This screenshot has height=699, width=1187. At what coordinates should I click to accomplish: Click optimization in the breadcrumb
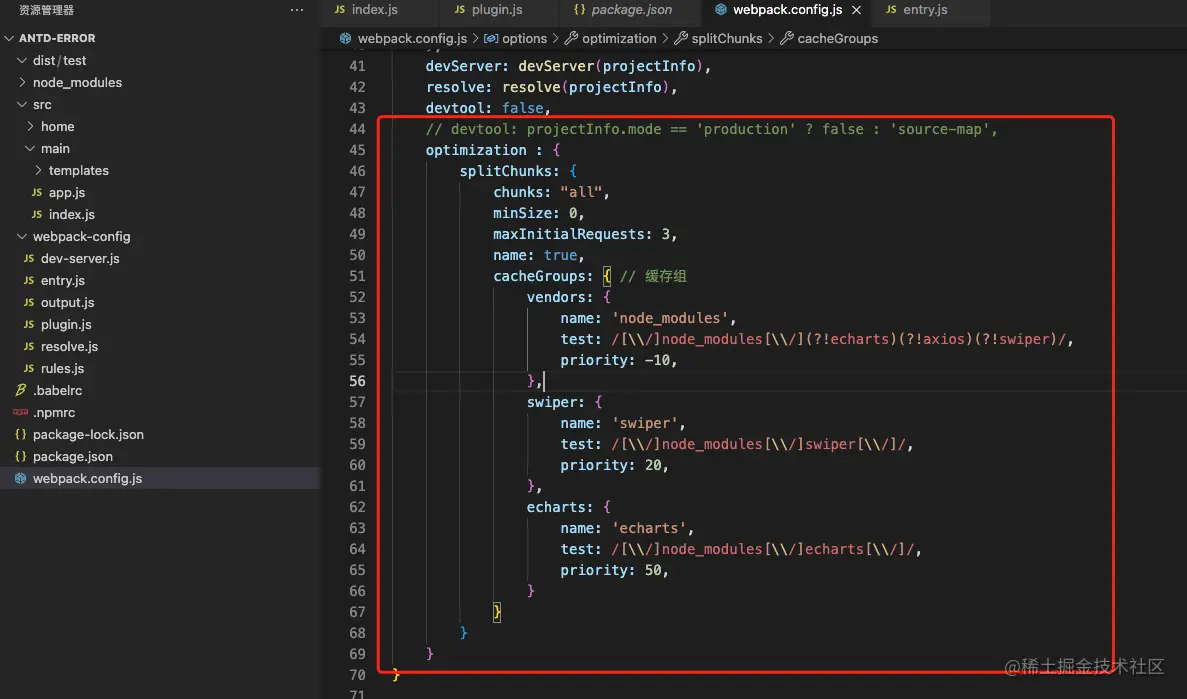coord(619,39)
